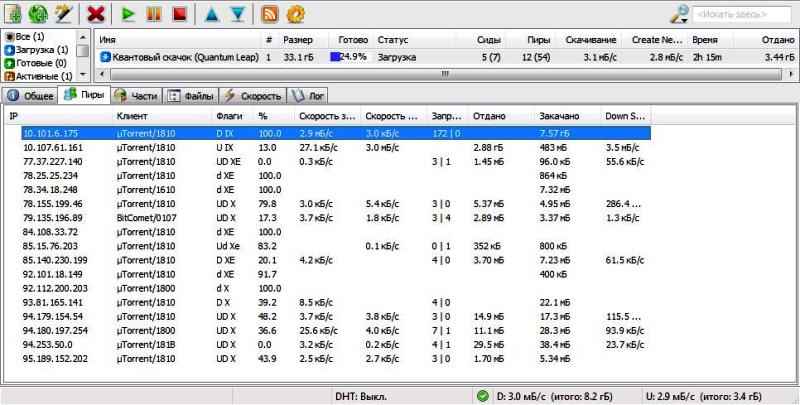Screen dimensions: 800x405
Task: Click the red Remove torrent icon
Action: (95, 14)
